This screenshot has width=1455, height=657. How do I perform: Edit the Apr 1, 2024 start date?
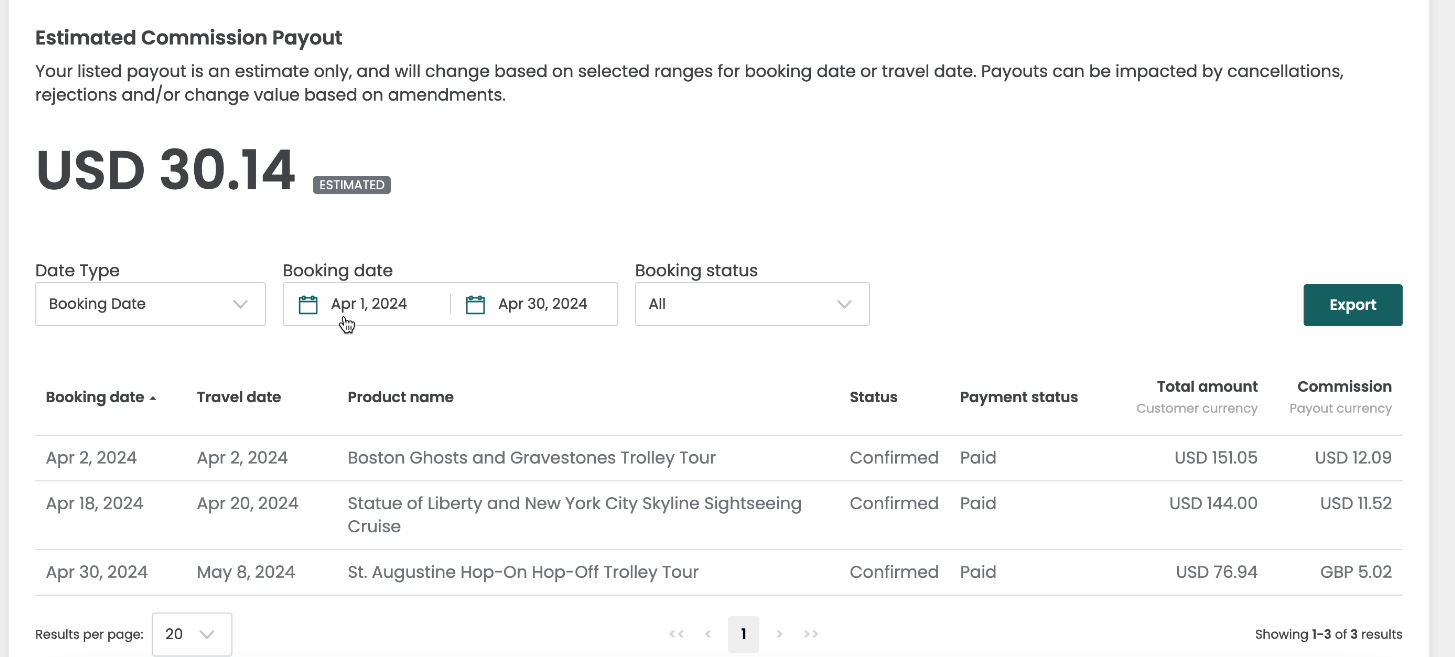click(369, 304)
